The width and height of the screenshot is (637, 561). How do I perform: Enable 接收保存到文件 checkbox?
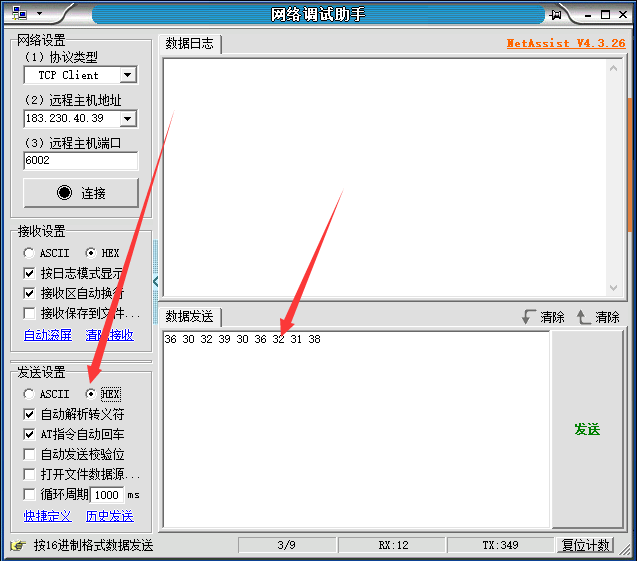pyautogui.click(x=29, y=313)
